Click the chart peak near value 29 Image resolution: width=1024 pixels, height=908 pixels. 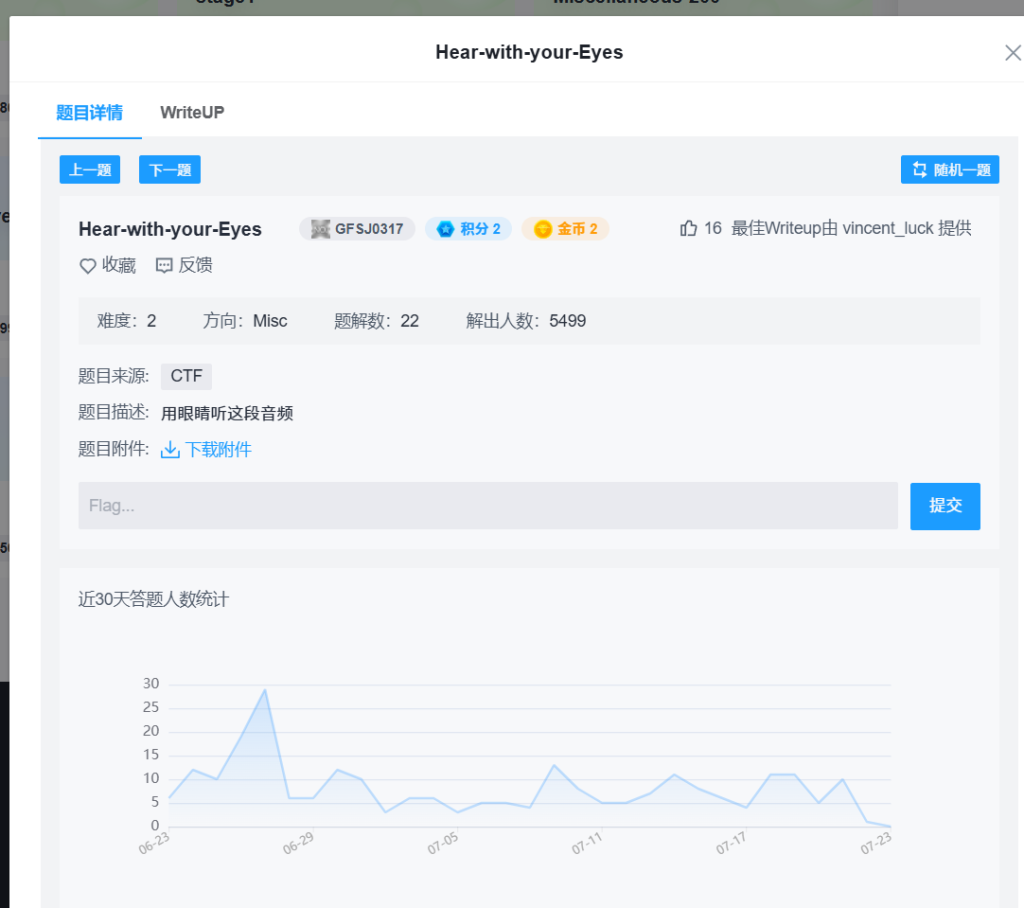[x=265, y=690]
